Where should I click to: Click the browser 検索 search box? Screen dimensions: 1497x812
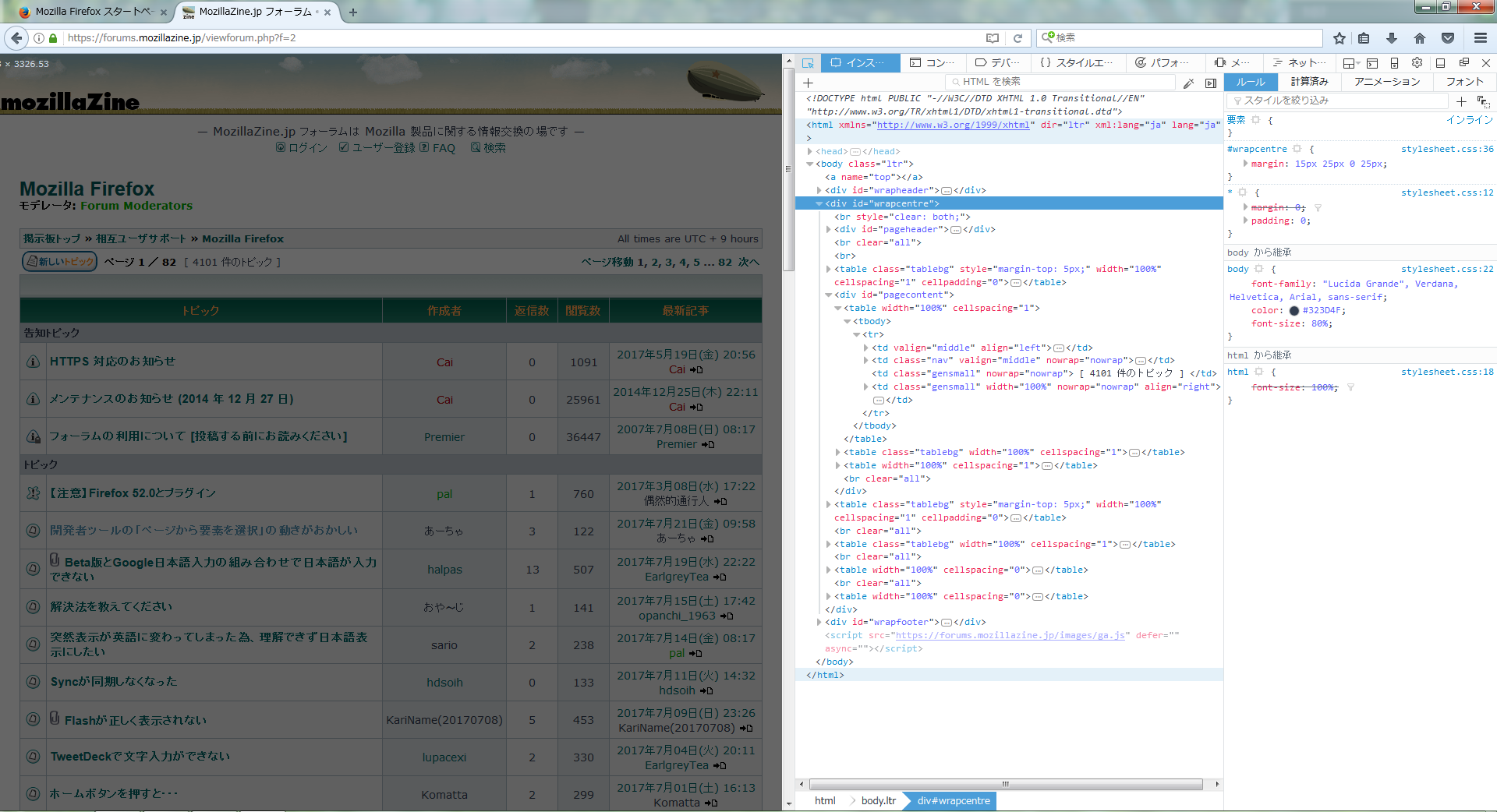1180,37
